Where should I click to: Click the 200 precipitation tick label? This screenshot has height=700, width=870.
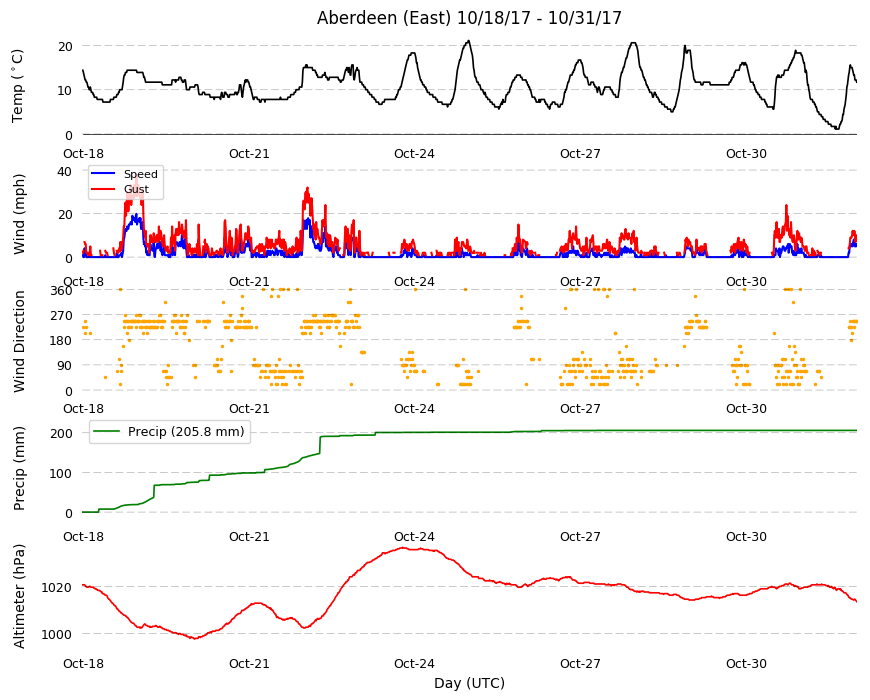click(62, 433)
